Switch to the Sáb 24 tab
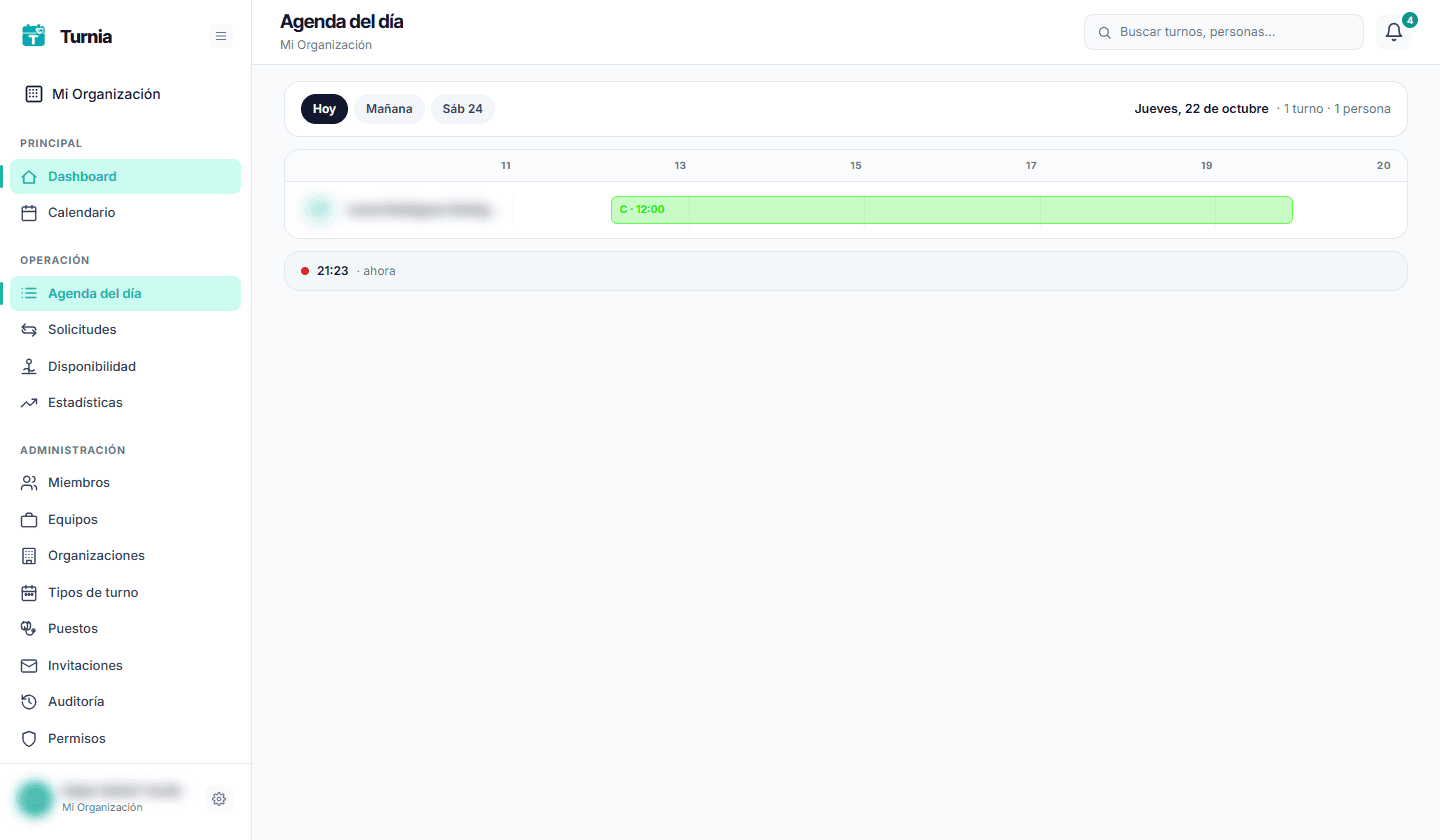Image resolution: width=1440 pixels, height=840 pixels. point(463,109)
